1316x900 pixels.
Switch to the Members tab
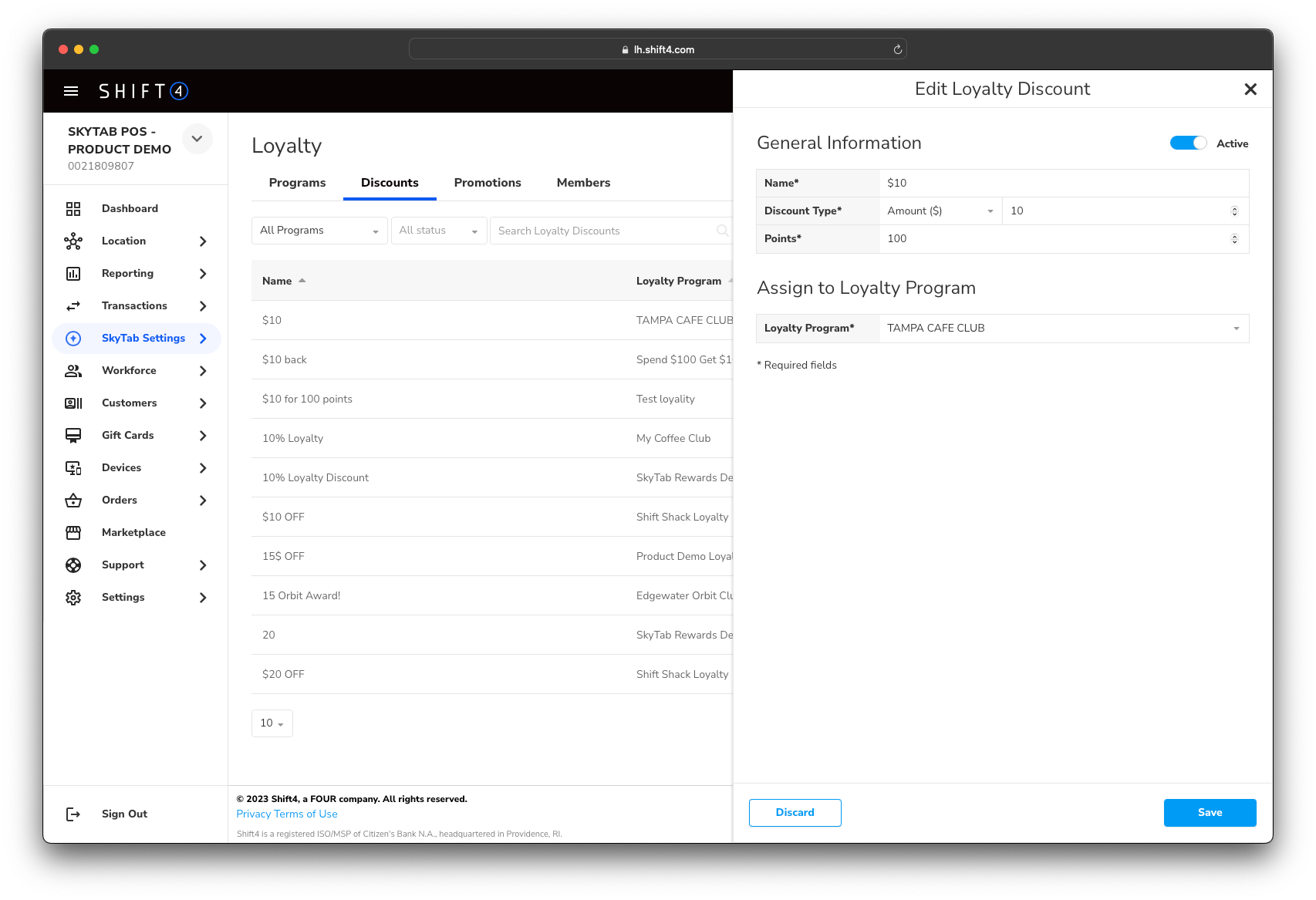[x=583, y=183]
